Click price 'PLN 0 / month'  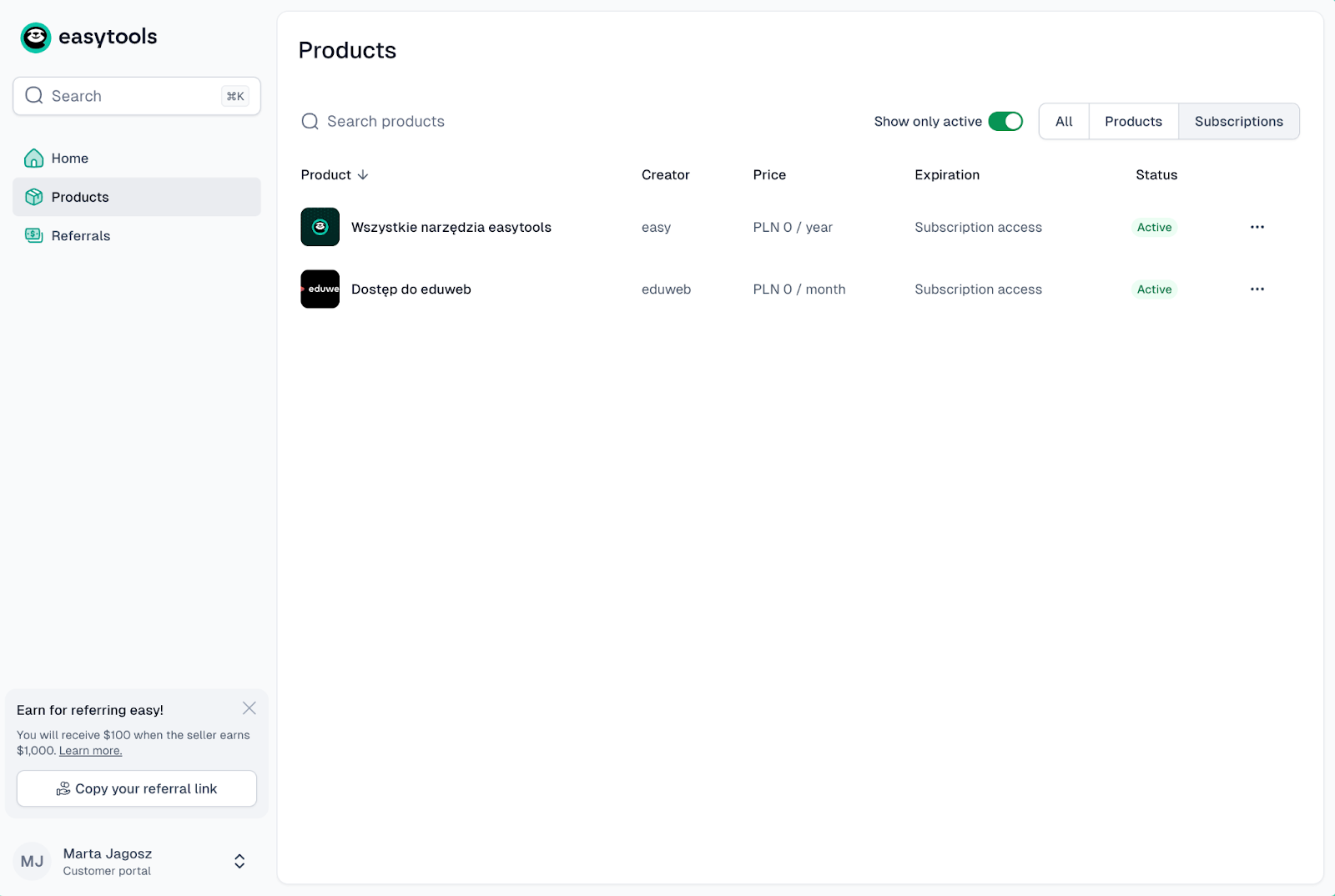[799, 289]
